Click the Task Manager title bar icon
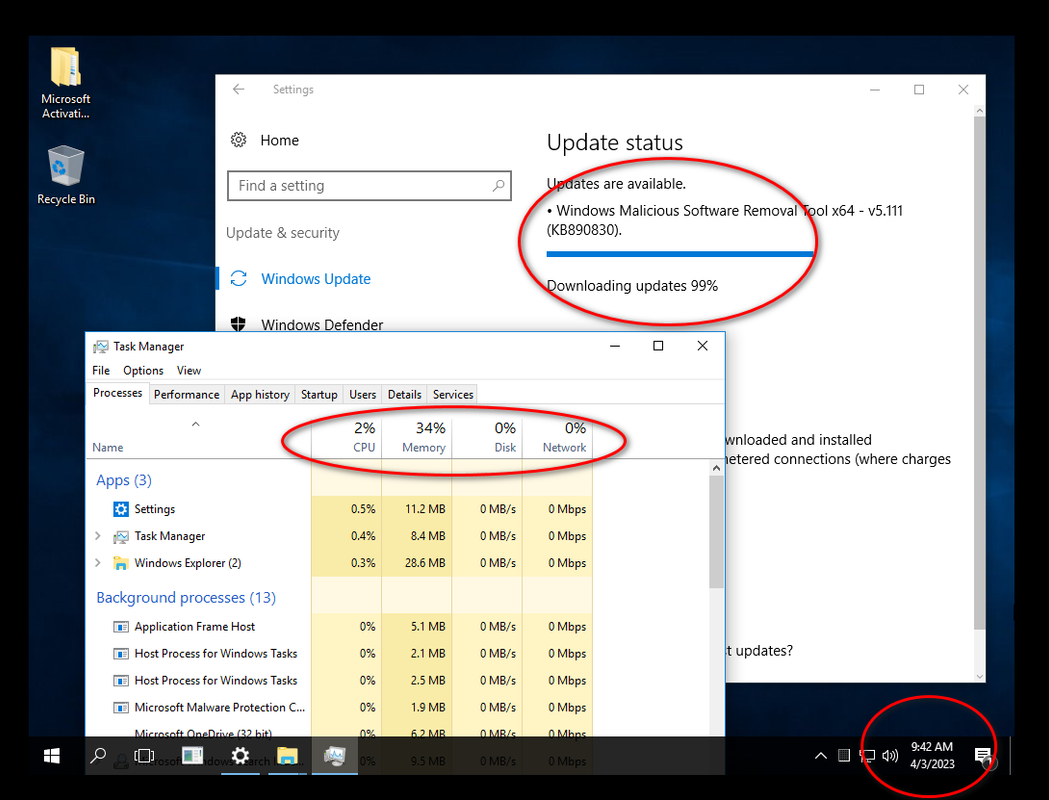 click(x=100, y=346)
